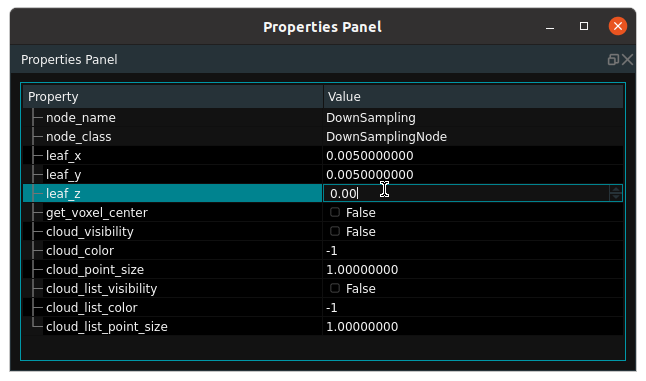Close the window with the orange button
This screenshot has height=381, width=646.
[x=618, y=26]
